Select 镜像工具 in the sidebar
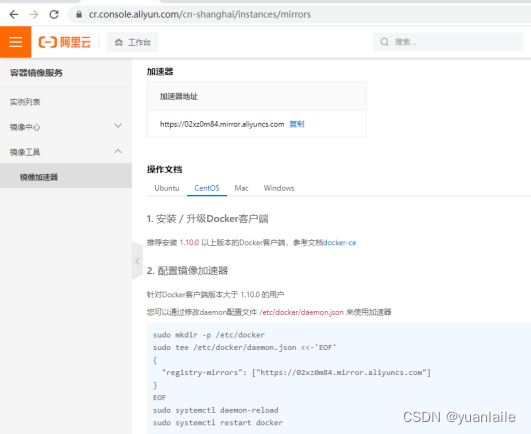 tap(25, 152)
